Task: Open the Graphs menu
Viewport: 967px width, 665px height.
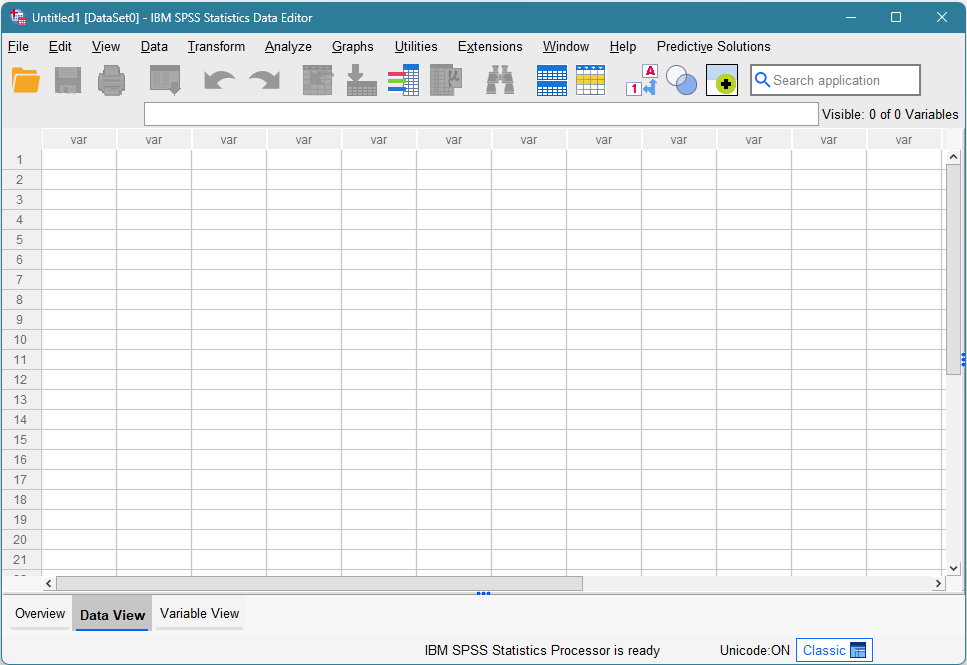Action: 353,46
